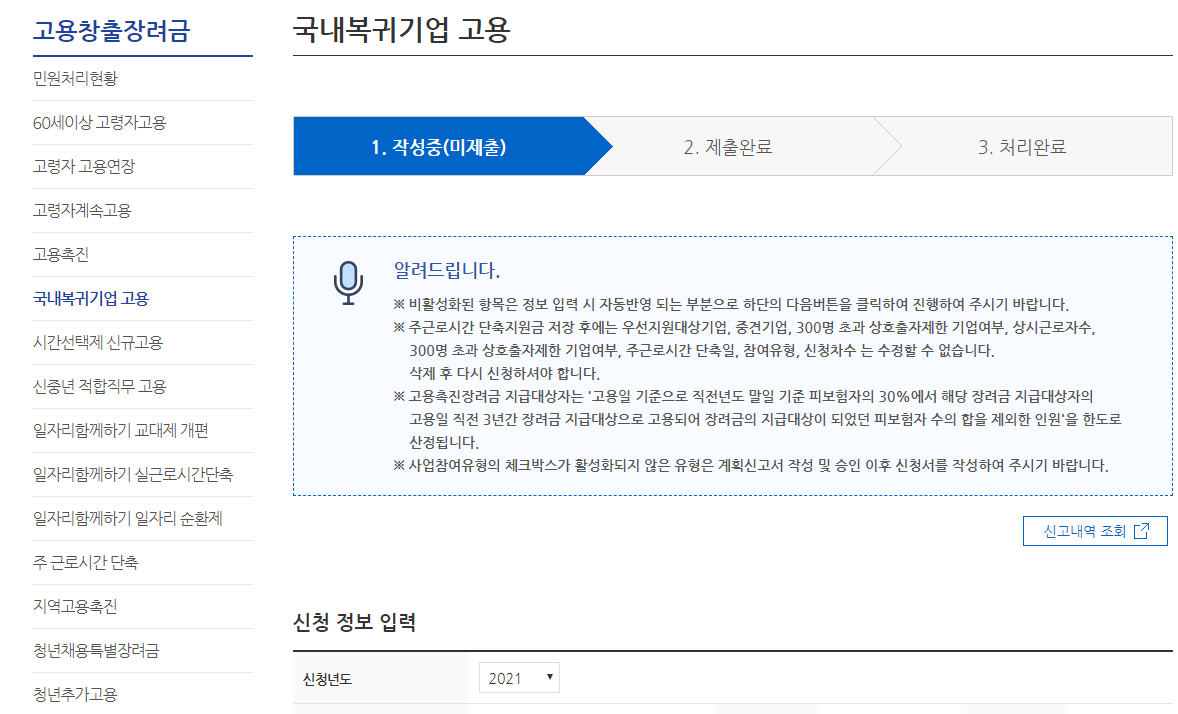
Task: Click the 국내복귀기업 고용 page title
Action: pyautogui.click(x=401, y=30)
